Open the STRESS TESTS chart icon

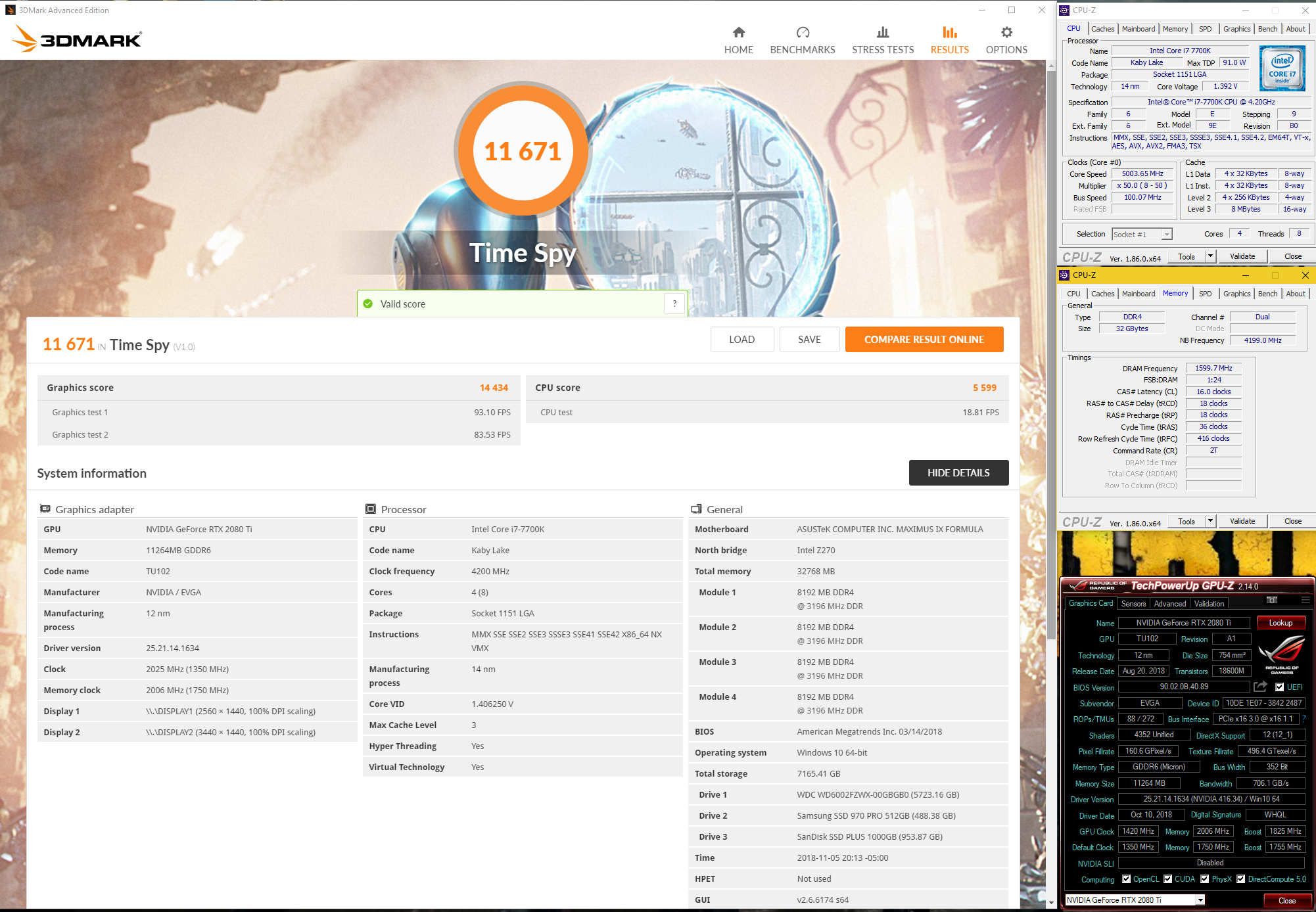point(883,32)
